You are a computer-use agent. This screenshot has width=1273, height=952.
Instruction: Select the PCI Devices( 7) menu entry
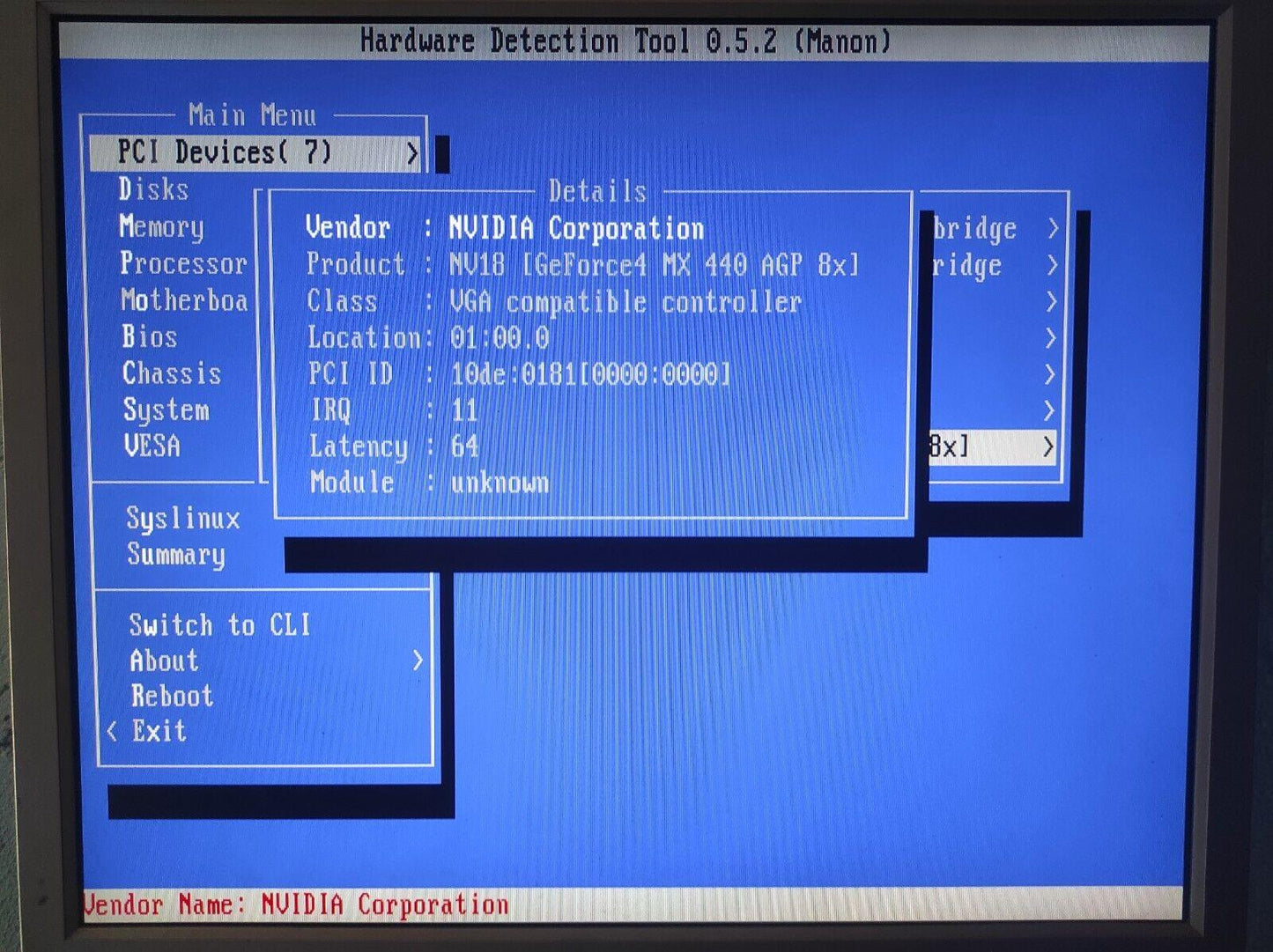[226, 152]
